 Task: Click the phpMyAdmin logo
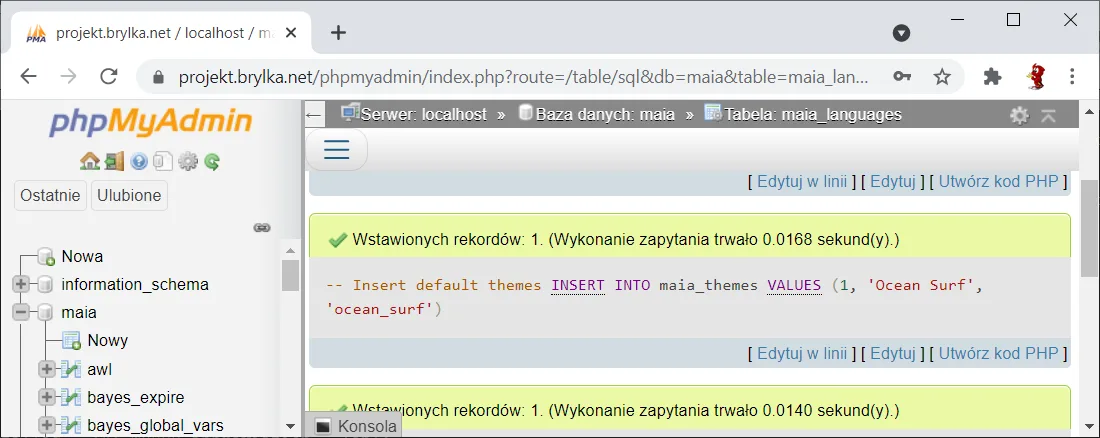150,123
